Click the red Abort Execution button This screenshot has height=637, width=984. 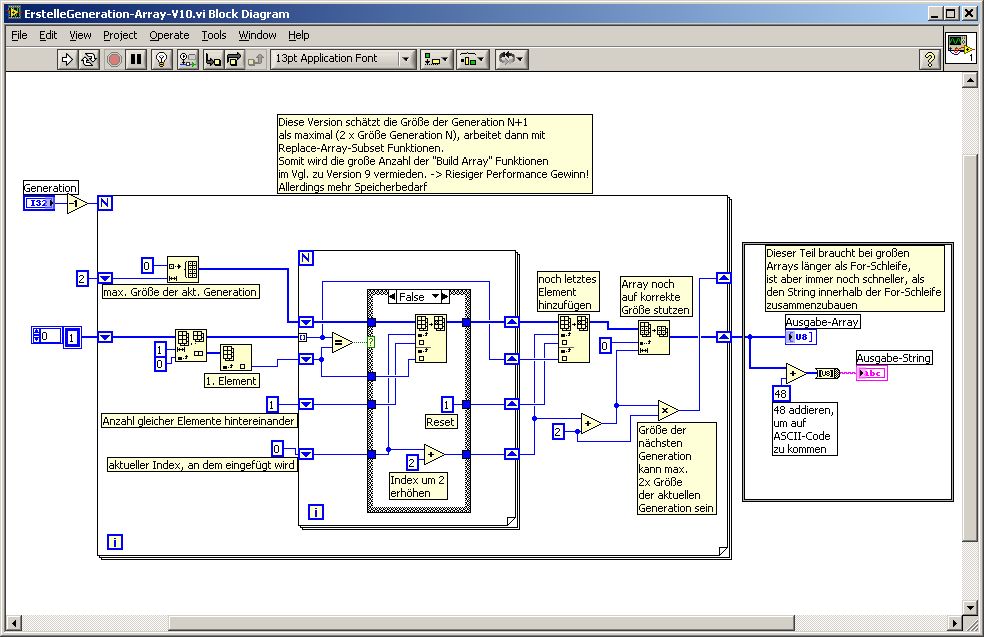tap(114, 60)
